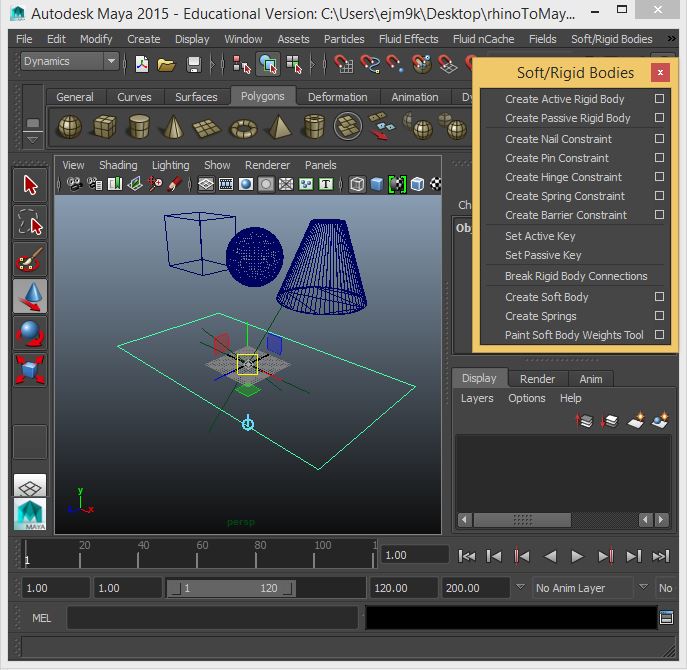Open the Fluid Effects menu
The image size is (687, 670).
408,39
